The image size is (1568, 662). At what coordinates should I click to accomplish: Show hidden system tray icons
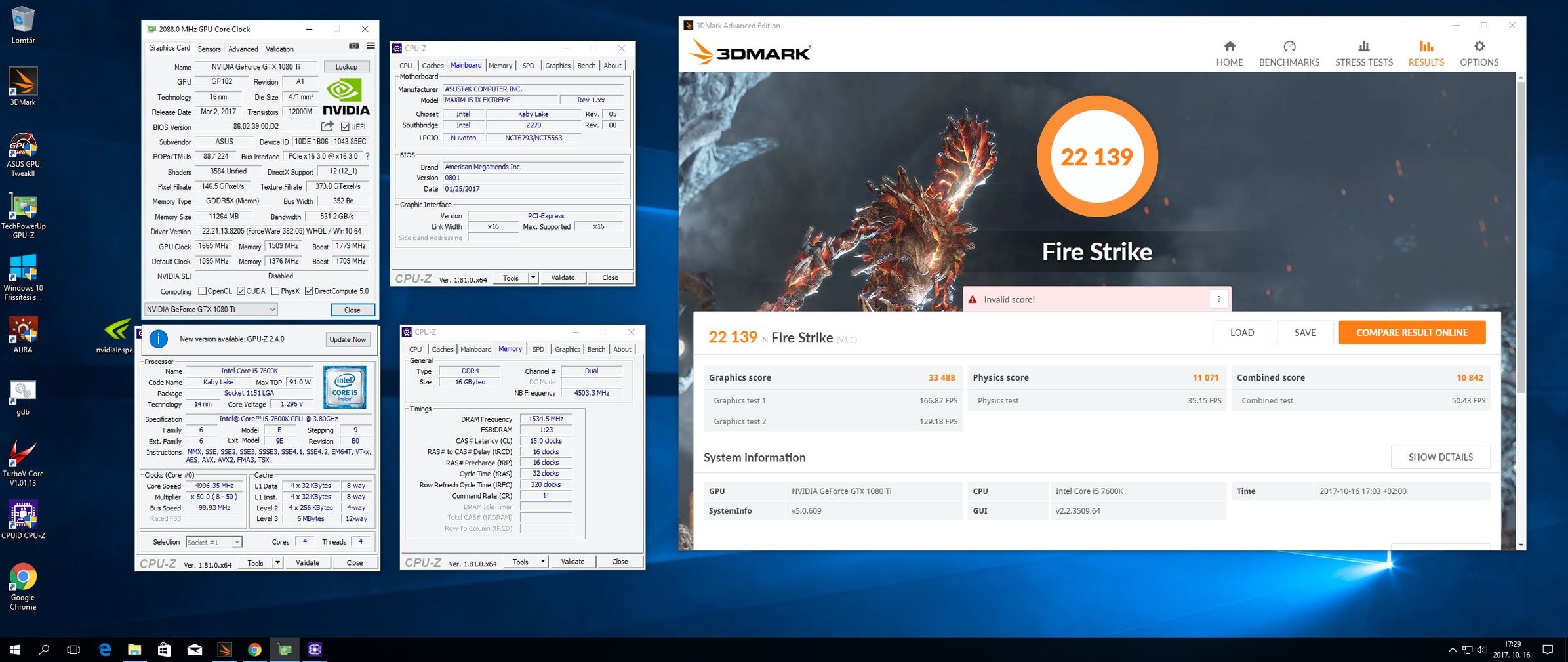tap(1452, 650)
